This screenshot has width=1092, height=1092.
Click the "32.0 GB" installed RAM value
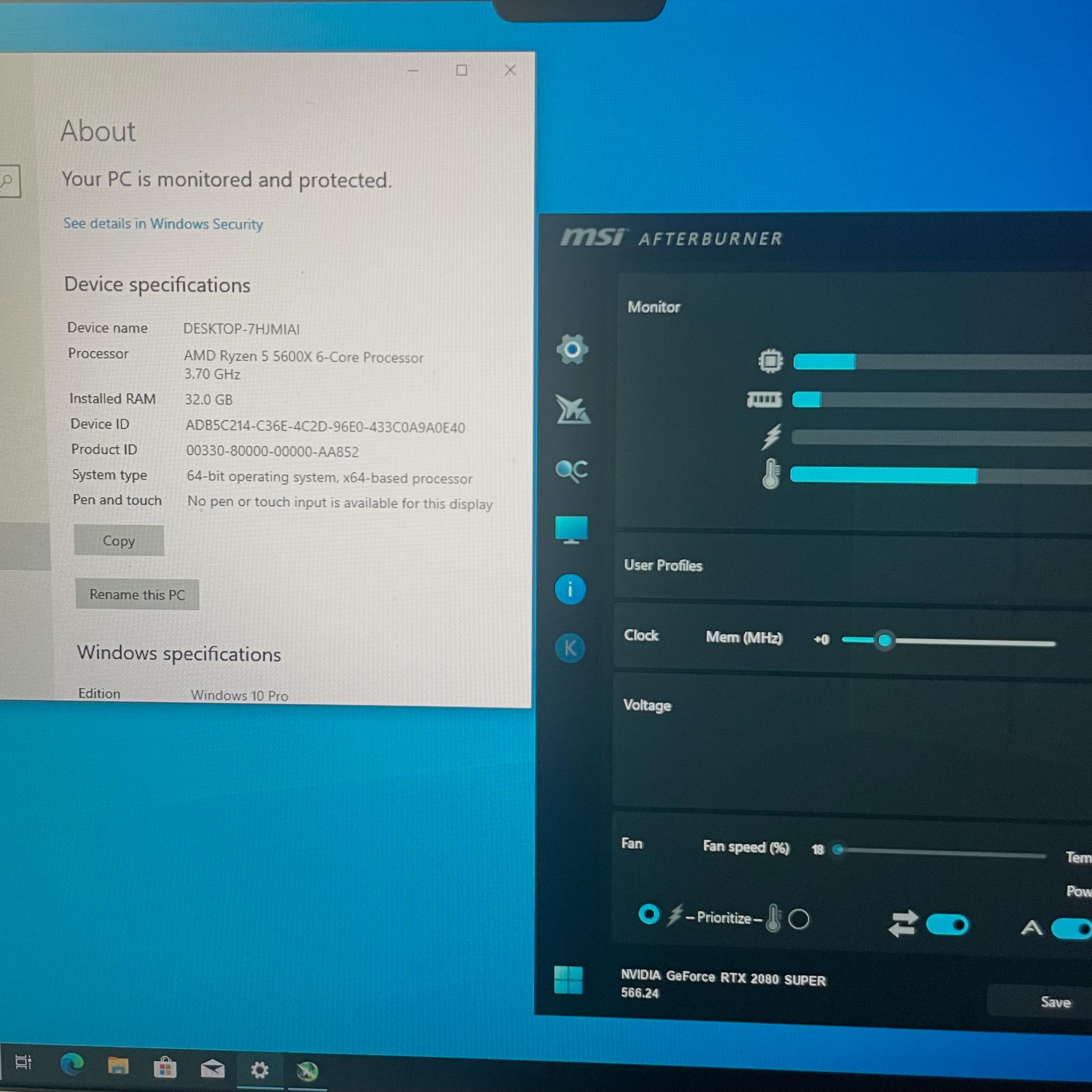tap(208, 399)
